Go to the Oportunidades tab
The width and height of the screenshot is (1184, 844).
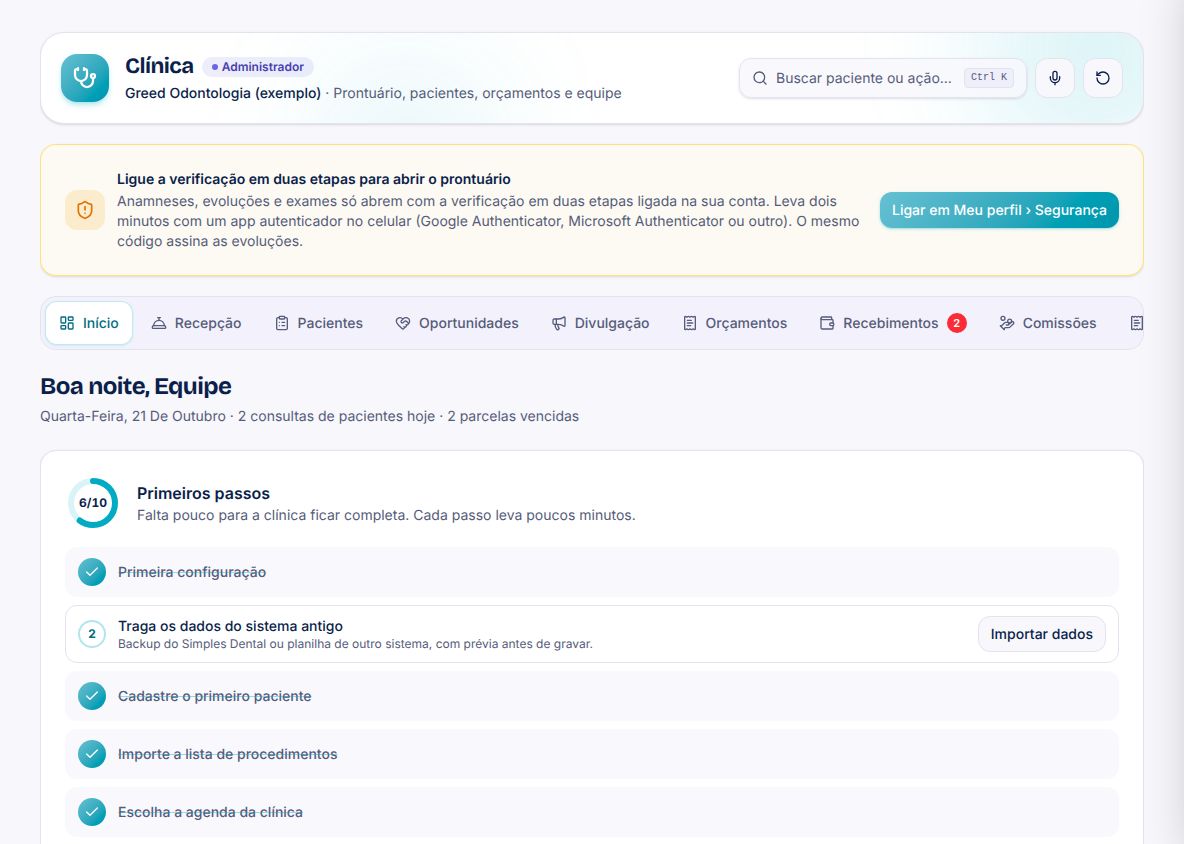(x=458, y=323)
